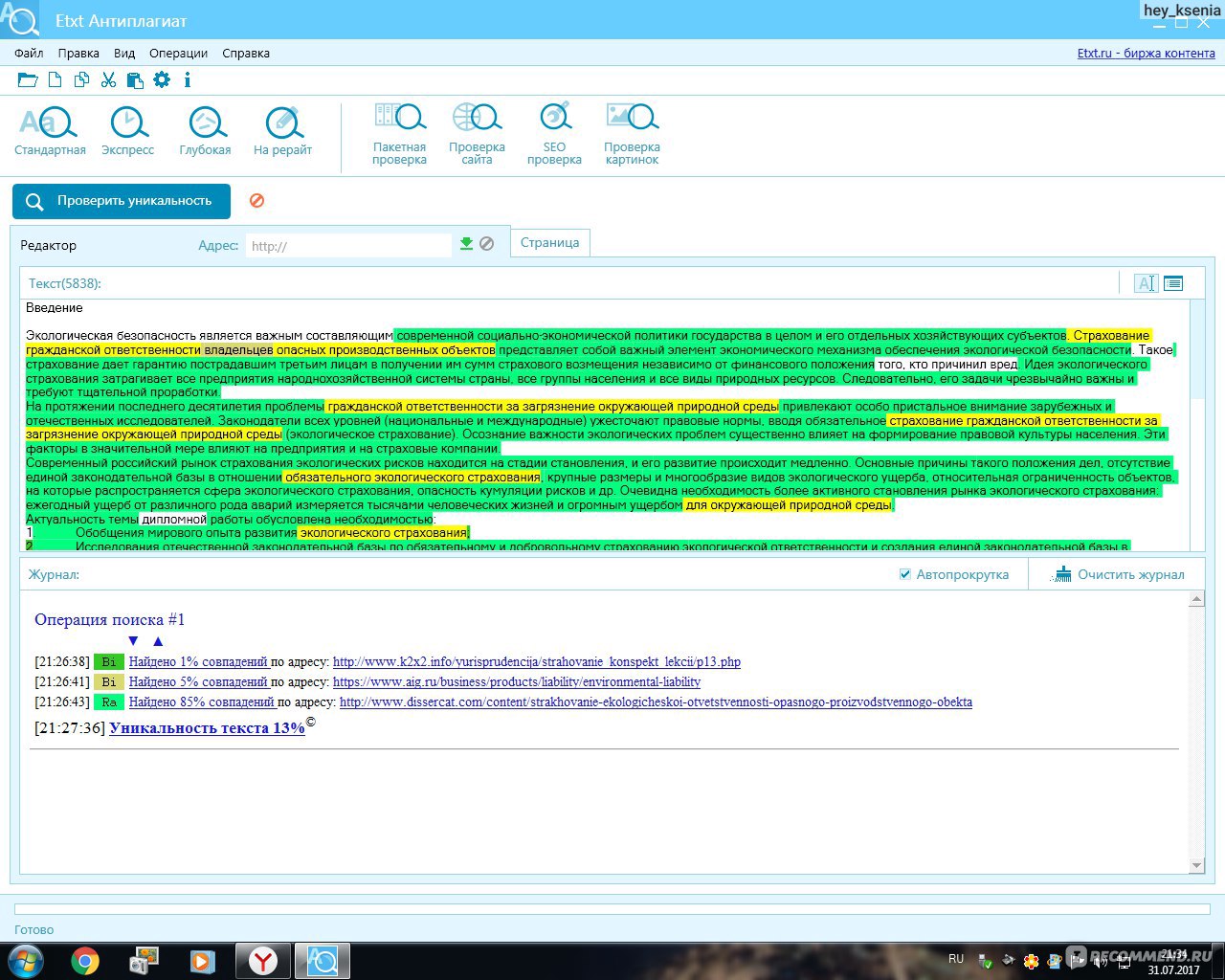Screen dimensions: 1225x980
Task: Click the Проверить уникальность button
Action: (x=122, y=201)
